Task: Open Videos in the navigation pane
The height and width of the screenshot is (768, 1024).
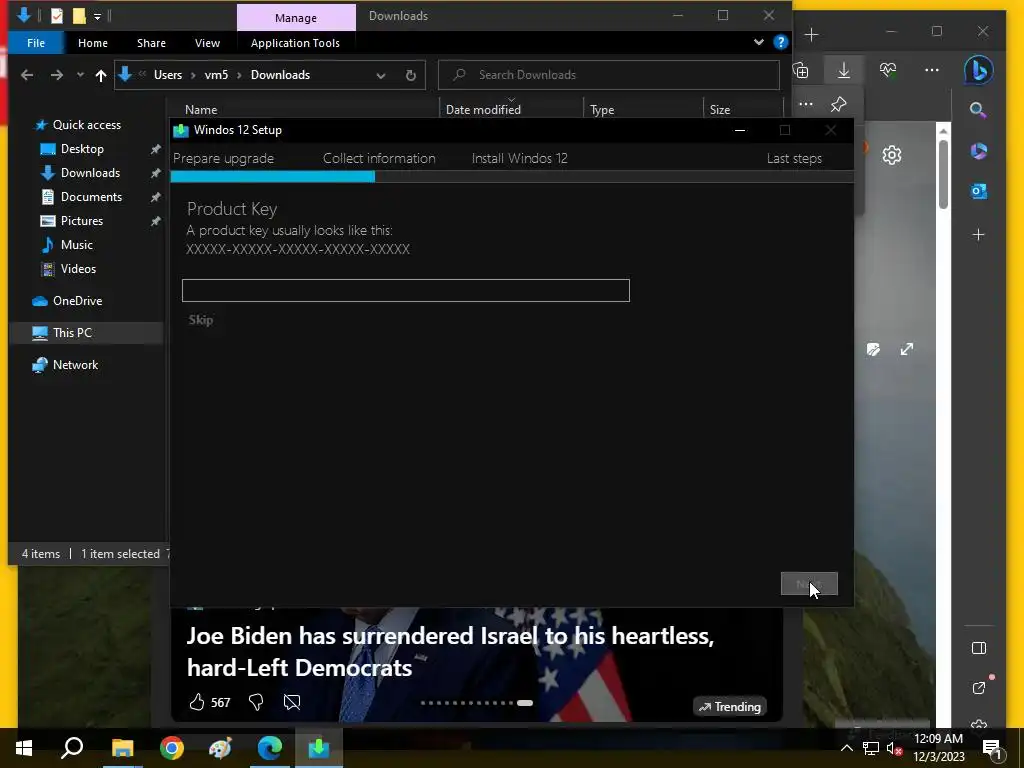Action: (78, 269)
